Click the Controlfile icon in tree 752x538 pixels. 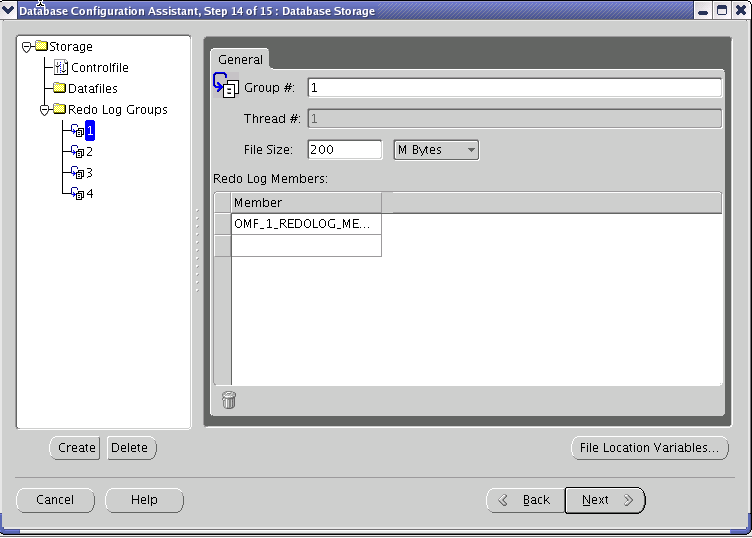(x=61, y=68)
